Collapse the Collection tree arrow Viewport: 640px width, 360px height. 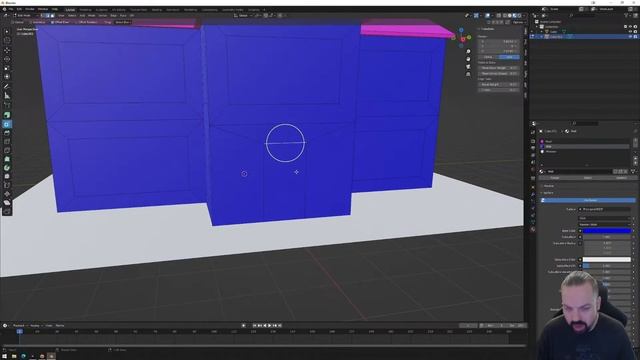coord(537,27)
